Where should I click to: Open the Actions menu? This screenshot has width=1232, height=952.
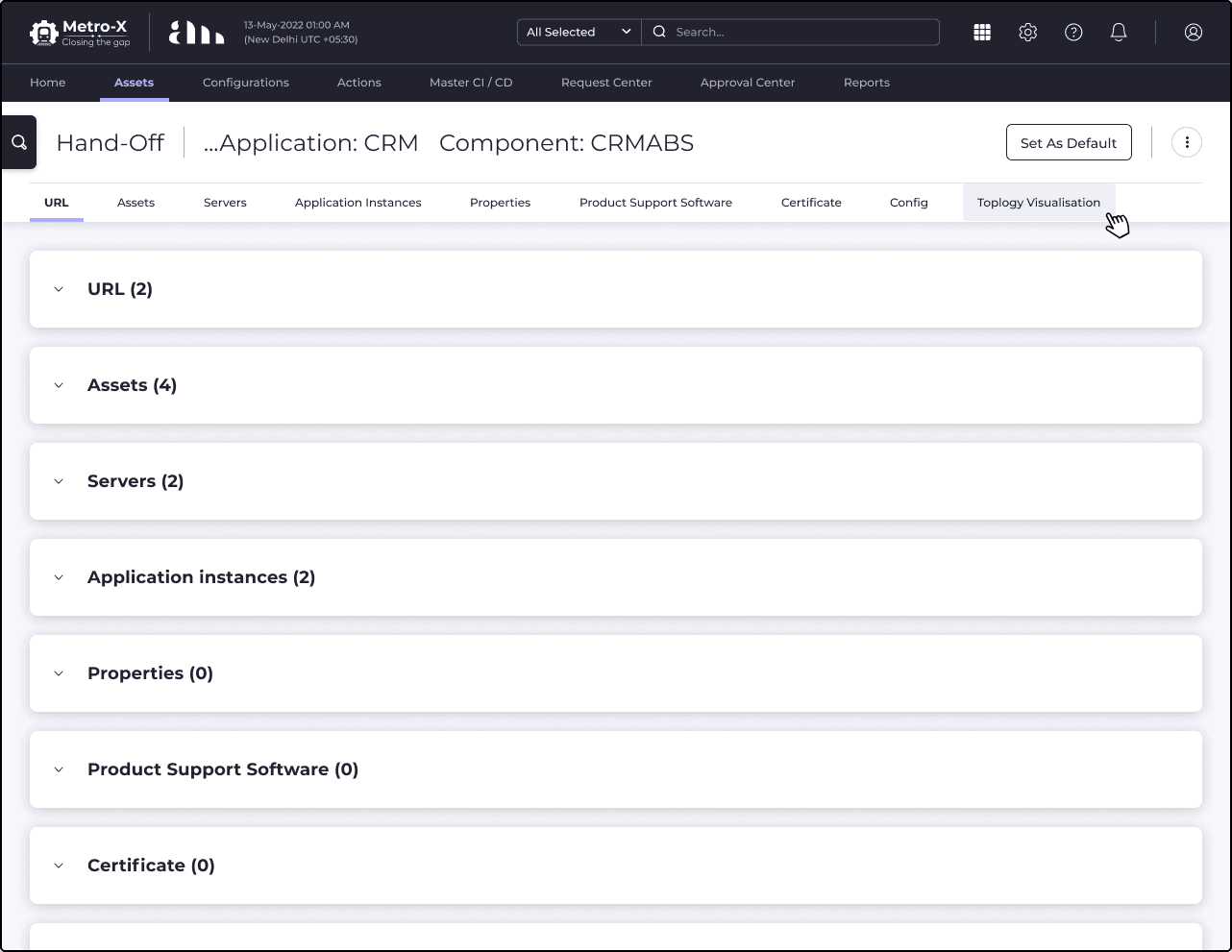359,83
